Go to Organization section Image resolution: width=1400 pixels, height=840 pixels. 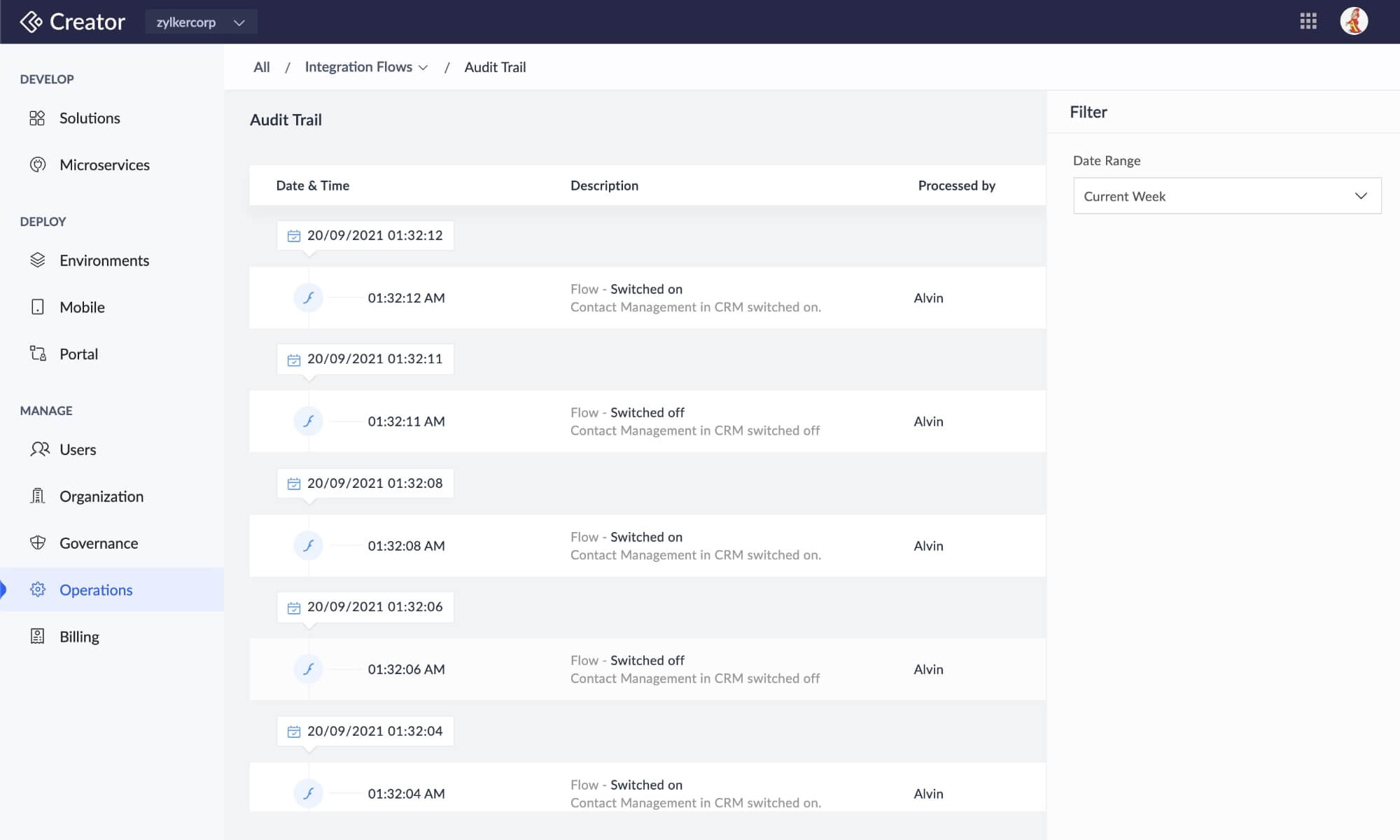point(101,496)
